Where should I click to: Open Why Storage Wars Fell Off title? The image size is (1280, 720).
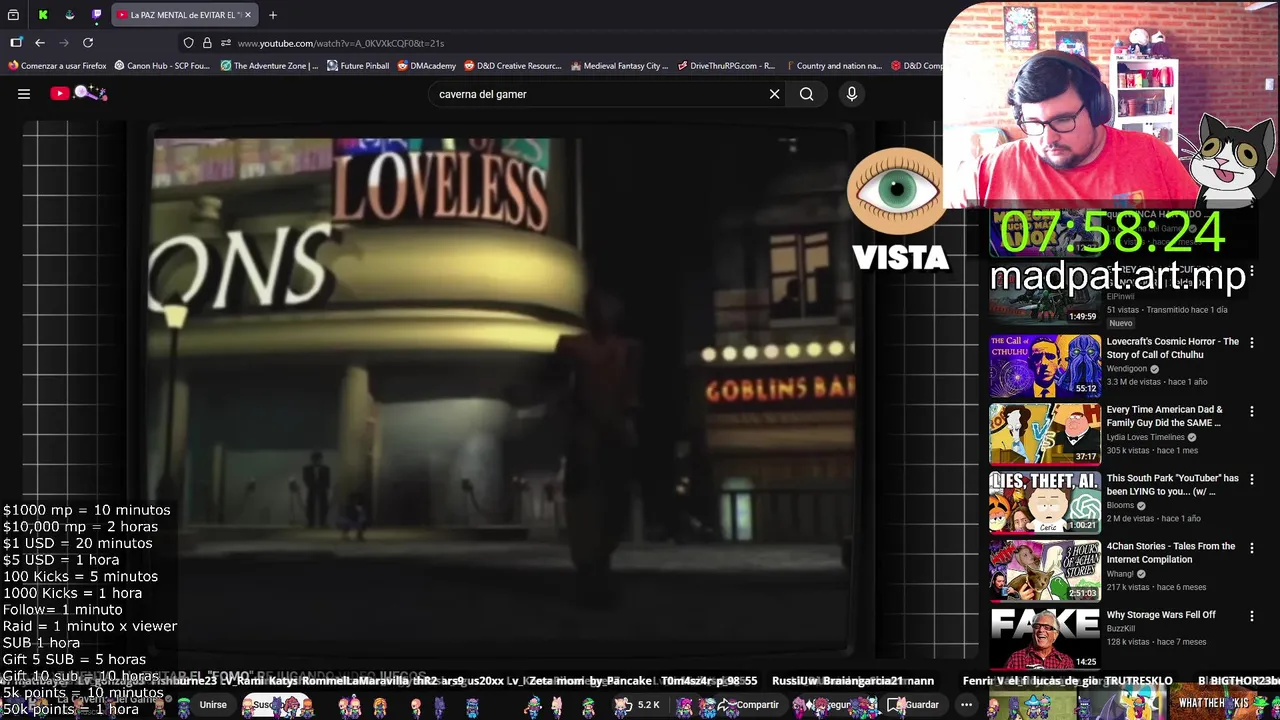(1161, 614)
